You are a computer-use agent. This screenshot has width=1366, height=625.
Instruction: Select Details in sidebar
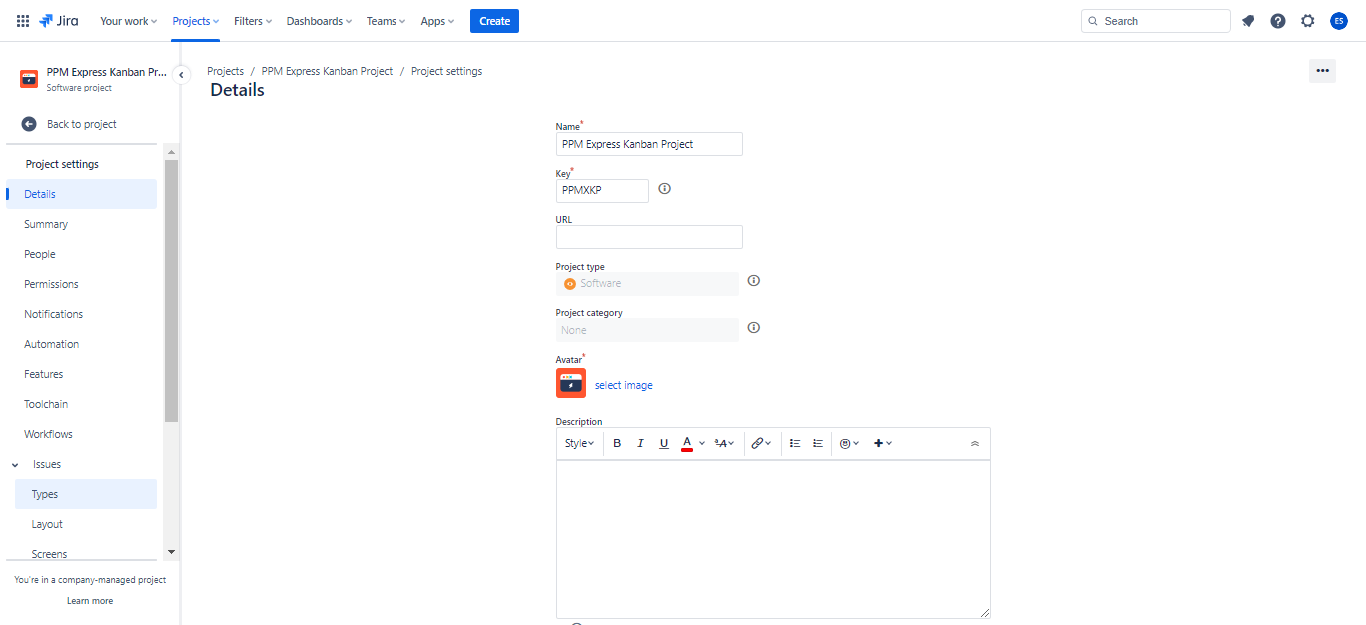pyautogui.click(x=82, y=194)
